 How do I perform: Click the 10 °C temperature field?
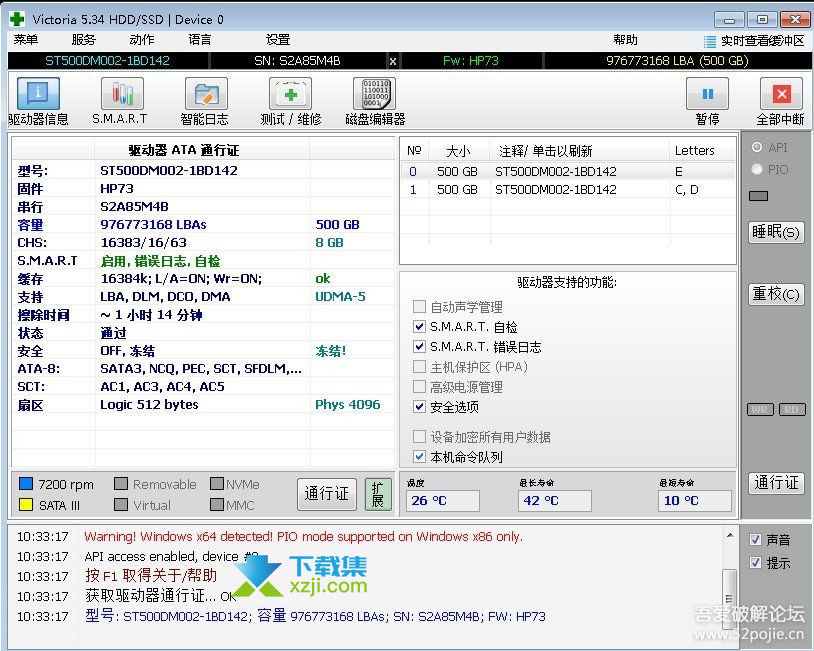tap(695, 500)
